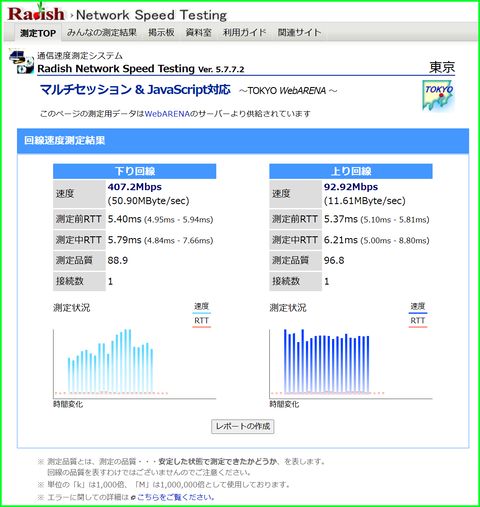Click the レポートの作成 button

[243, 426]
